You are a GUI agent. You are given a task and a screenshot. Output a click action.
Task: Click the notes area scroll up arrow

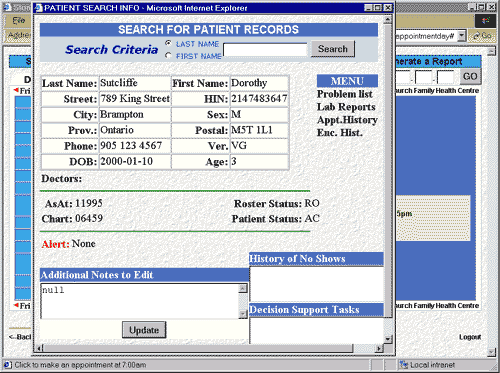point(243,288)
